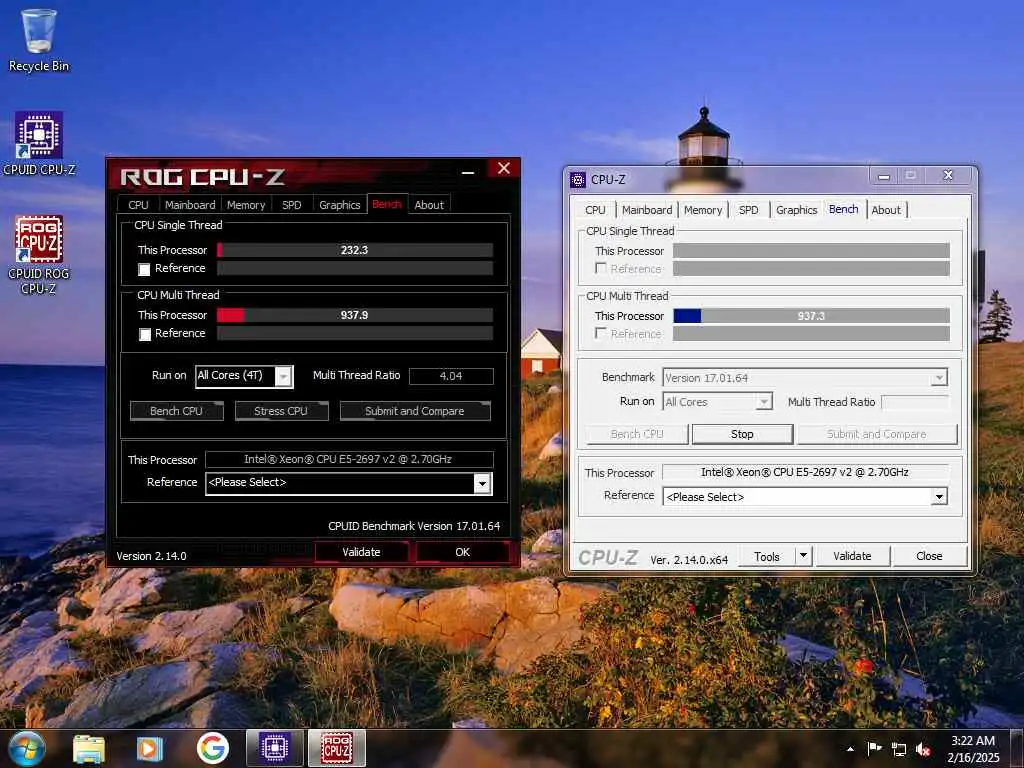The image size is (1024, 768).
Task: Click Validate button in ROG CPU-Z
Action: [361, 552]
